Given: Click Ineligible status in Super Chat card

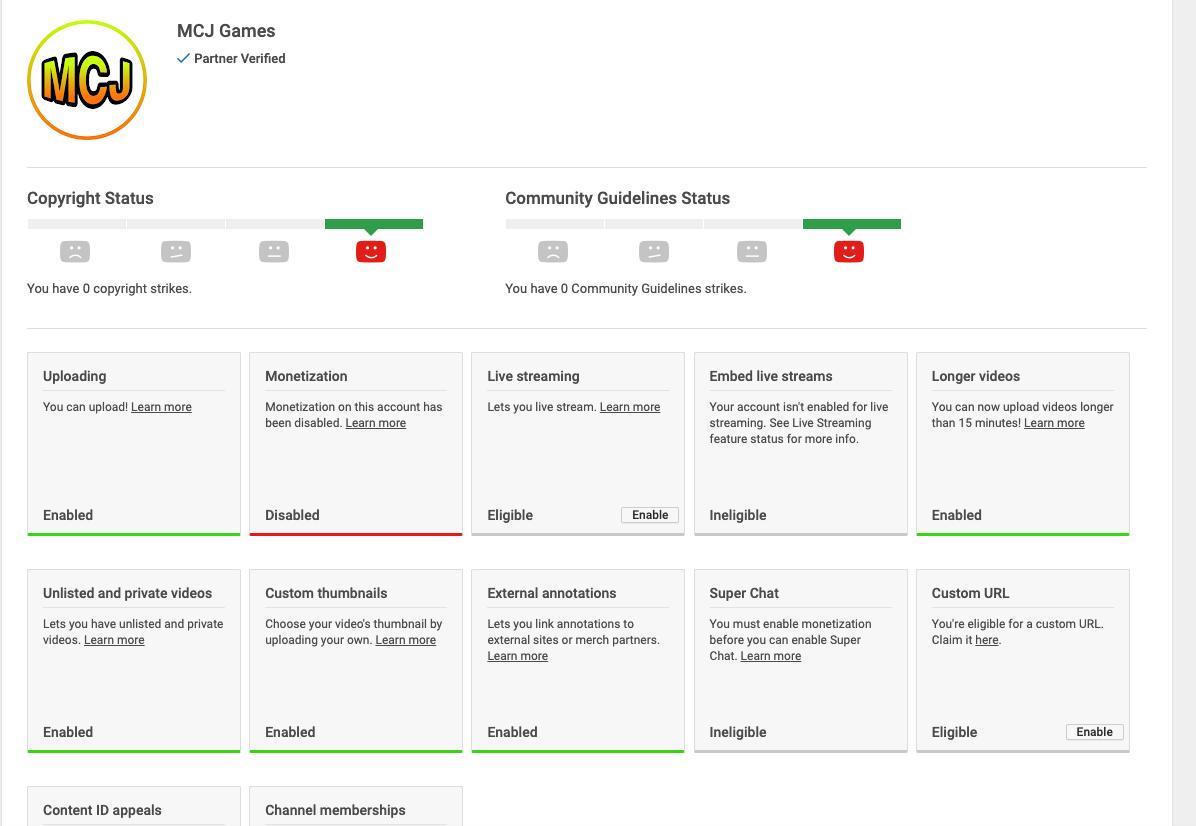Looking at the screenshot, I should [x=738, y=732].
